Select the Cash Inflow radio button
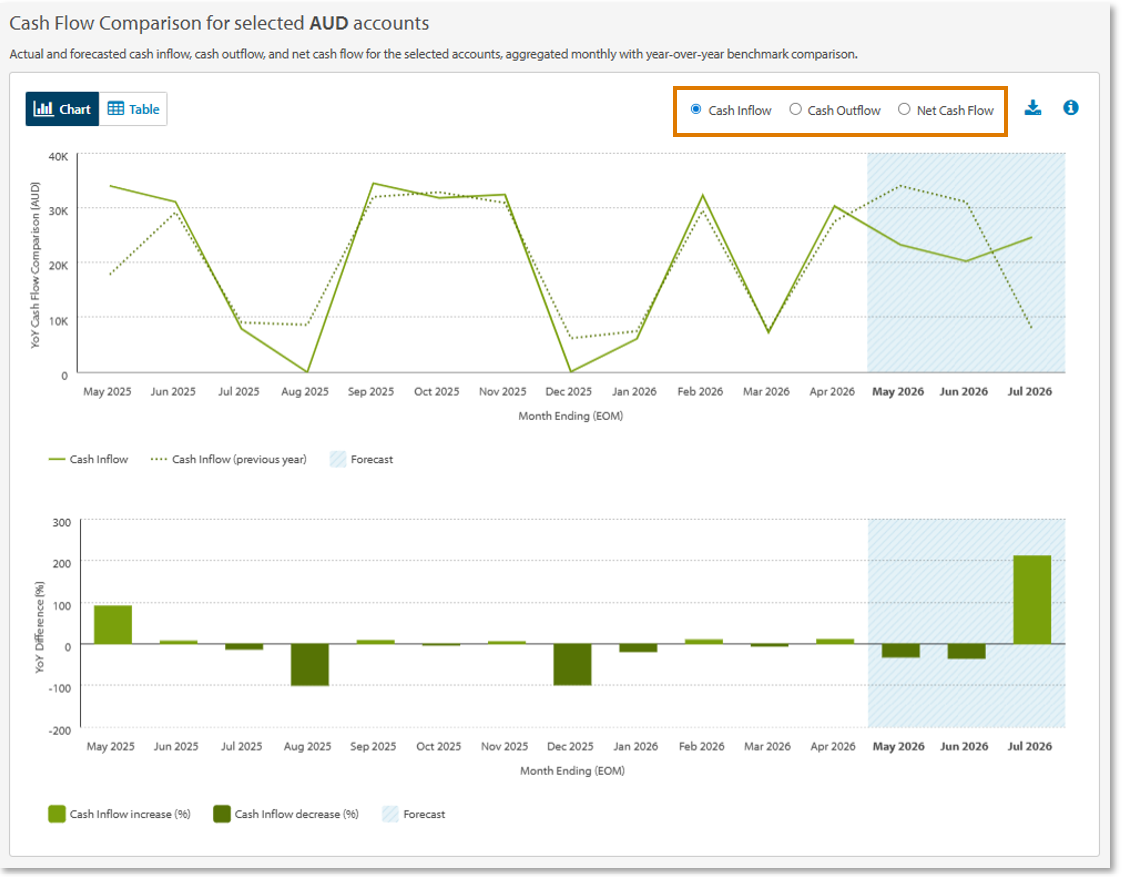Image resolution: width=1122 pixels, height=877 pixels. pos(696,109)
